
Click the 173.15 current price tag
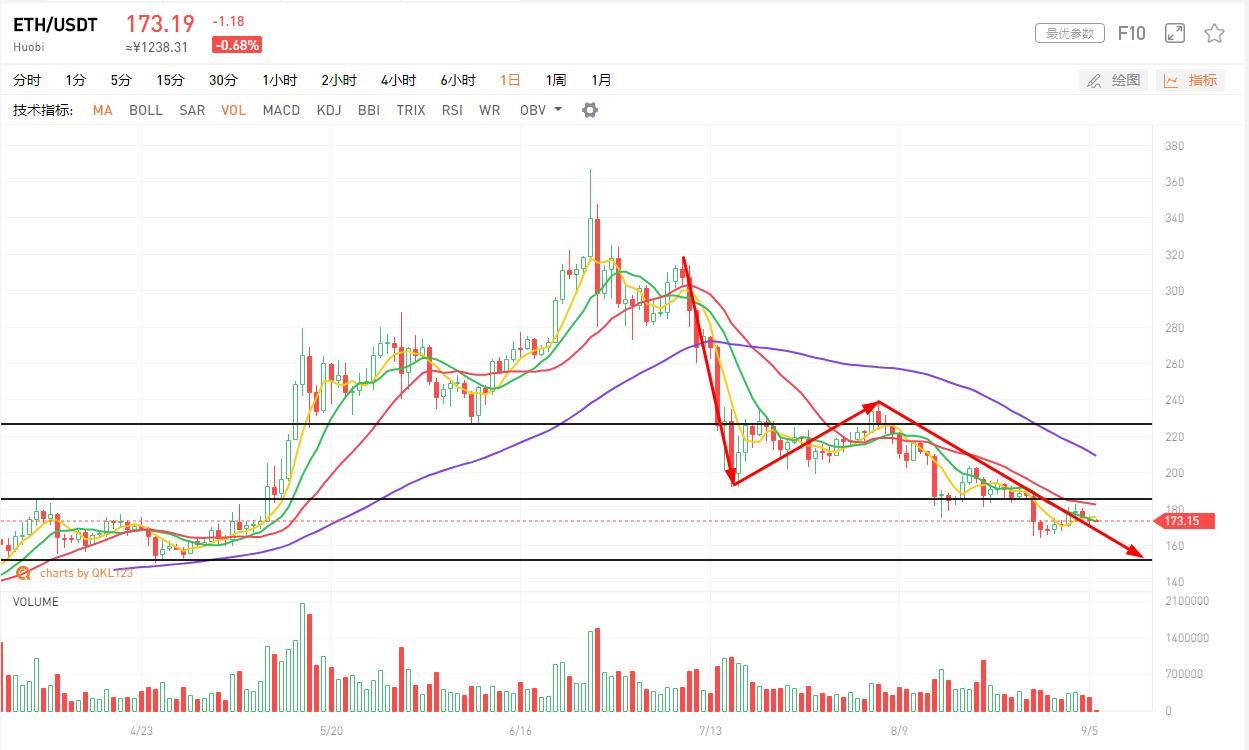(x=1184, y=521)
